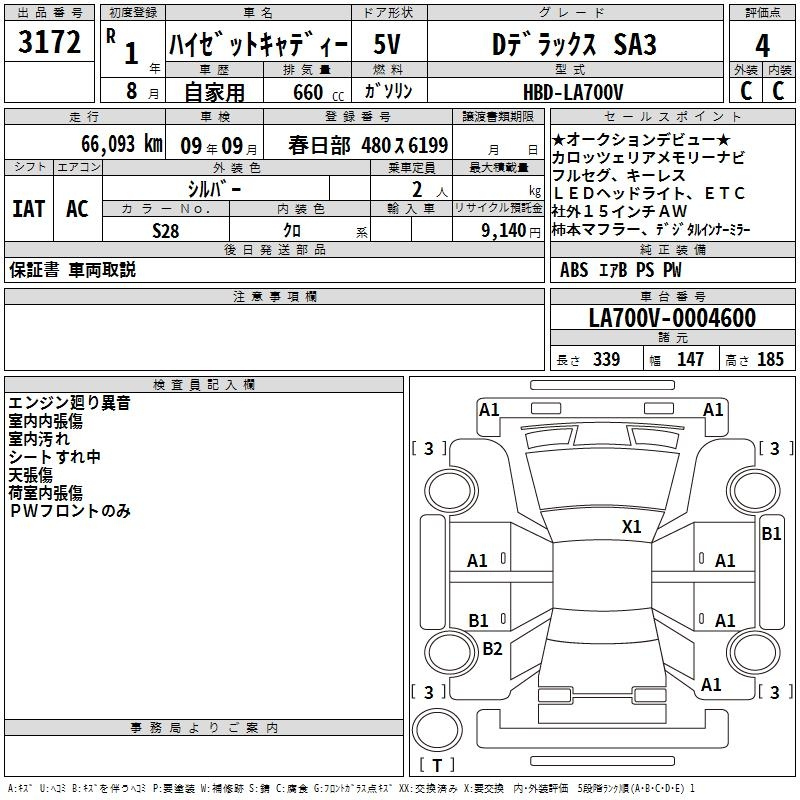Select the chassis number LA700V-0004600
This screenshot has width=800, height=800.
coord(671,318)
